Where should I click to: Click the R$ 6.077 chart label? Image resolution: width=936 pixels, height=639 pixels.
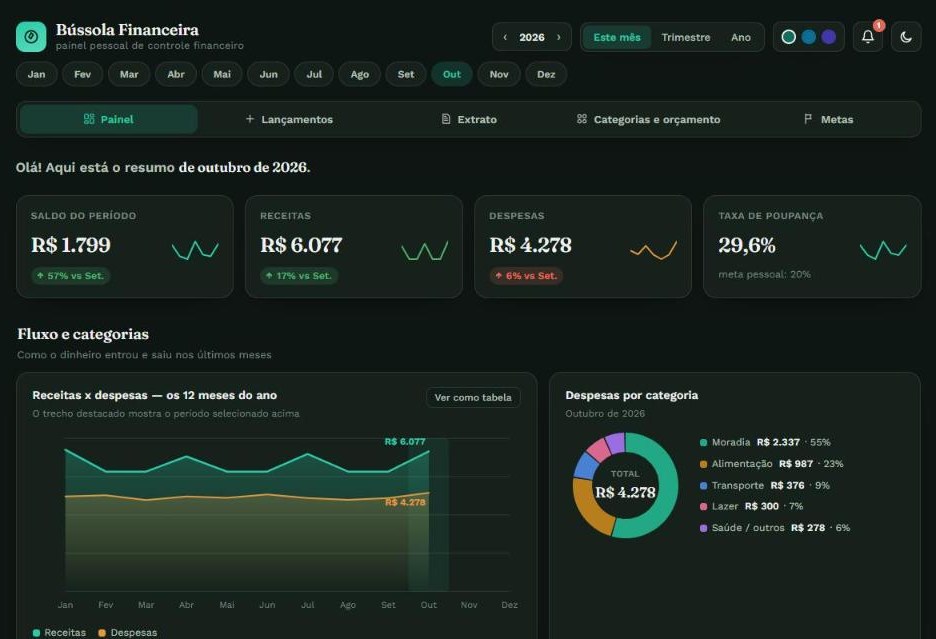tap(405, 441)
